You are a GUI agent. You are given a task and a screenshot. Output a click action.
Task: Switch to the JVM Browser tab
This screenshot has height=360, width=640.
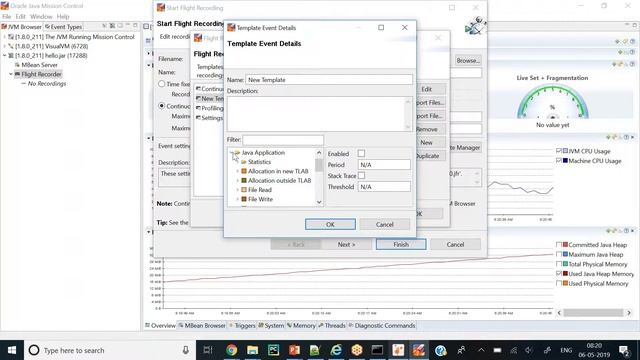pyautogui.click(x=22, y=27)
